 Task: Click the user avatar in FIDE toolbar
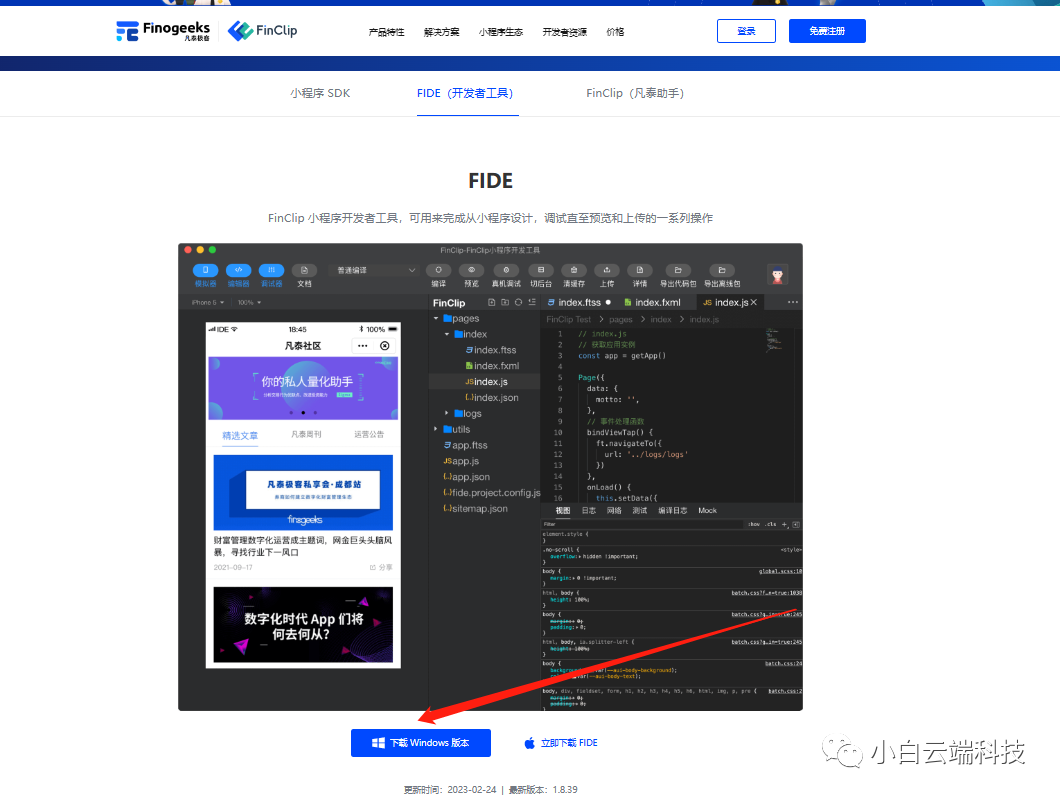(777, 275)
